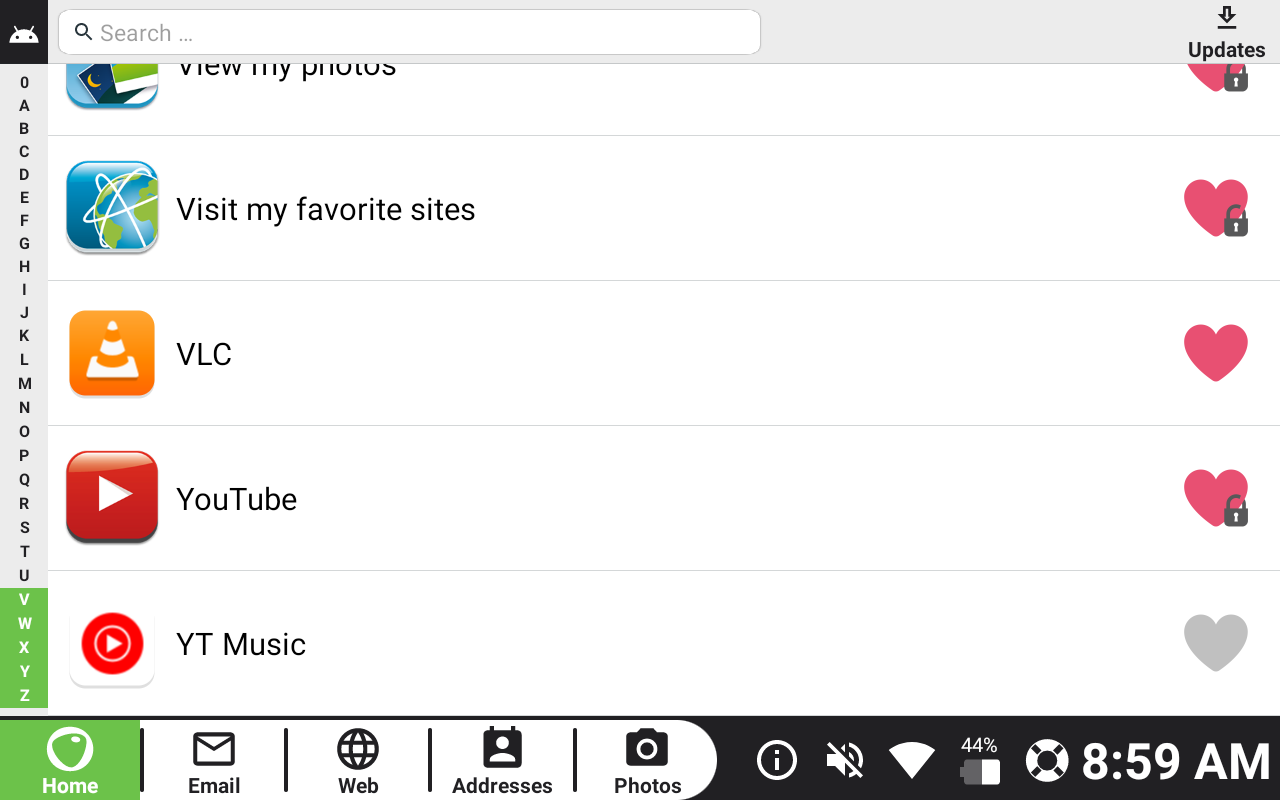1280x800 pixels.
Task: Favorite YT Music with the gray heart
Action: 1216,643
